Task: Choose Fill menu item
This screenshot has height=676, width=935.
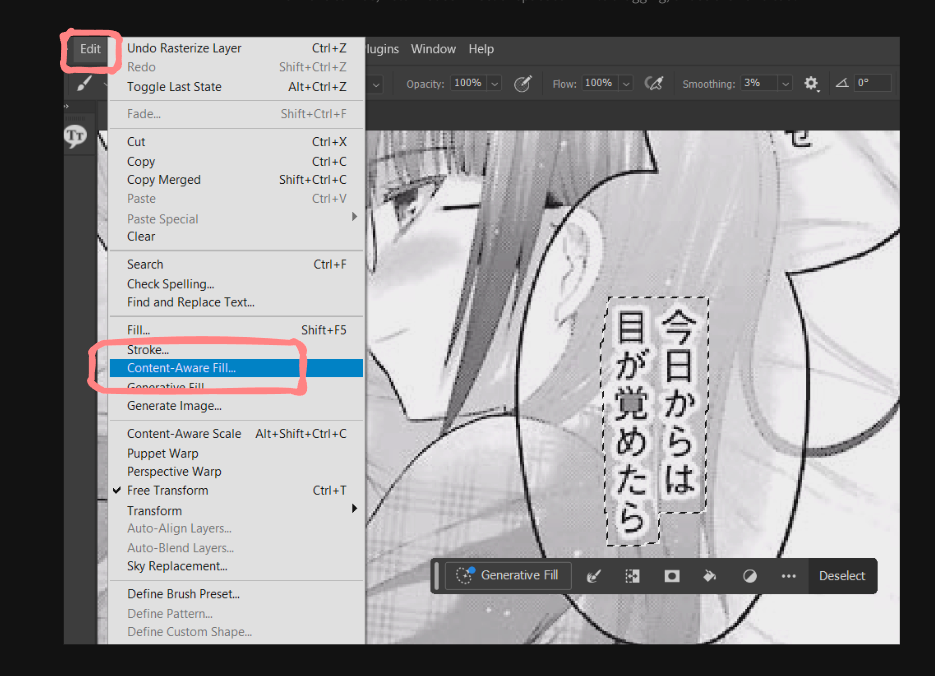Action: point(237,330)
